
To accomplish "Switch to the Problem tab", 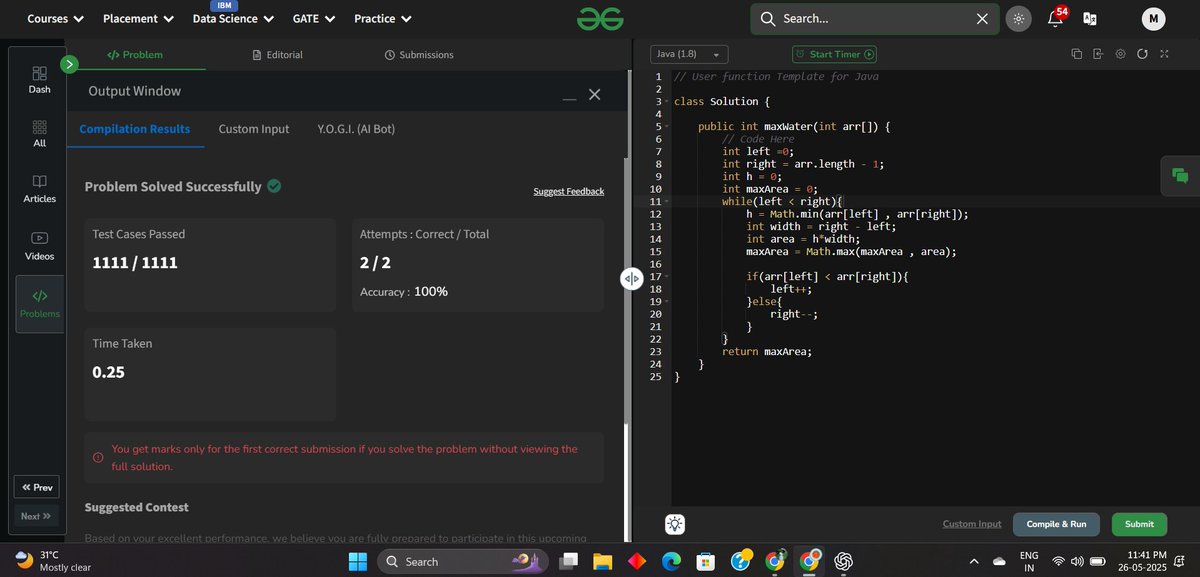I will (x=135, y=55).
